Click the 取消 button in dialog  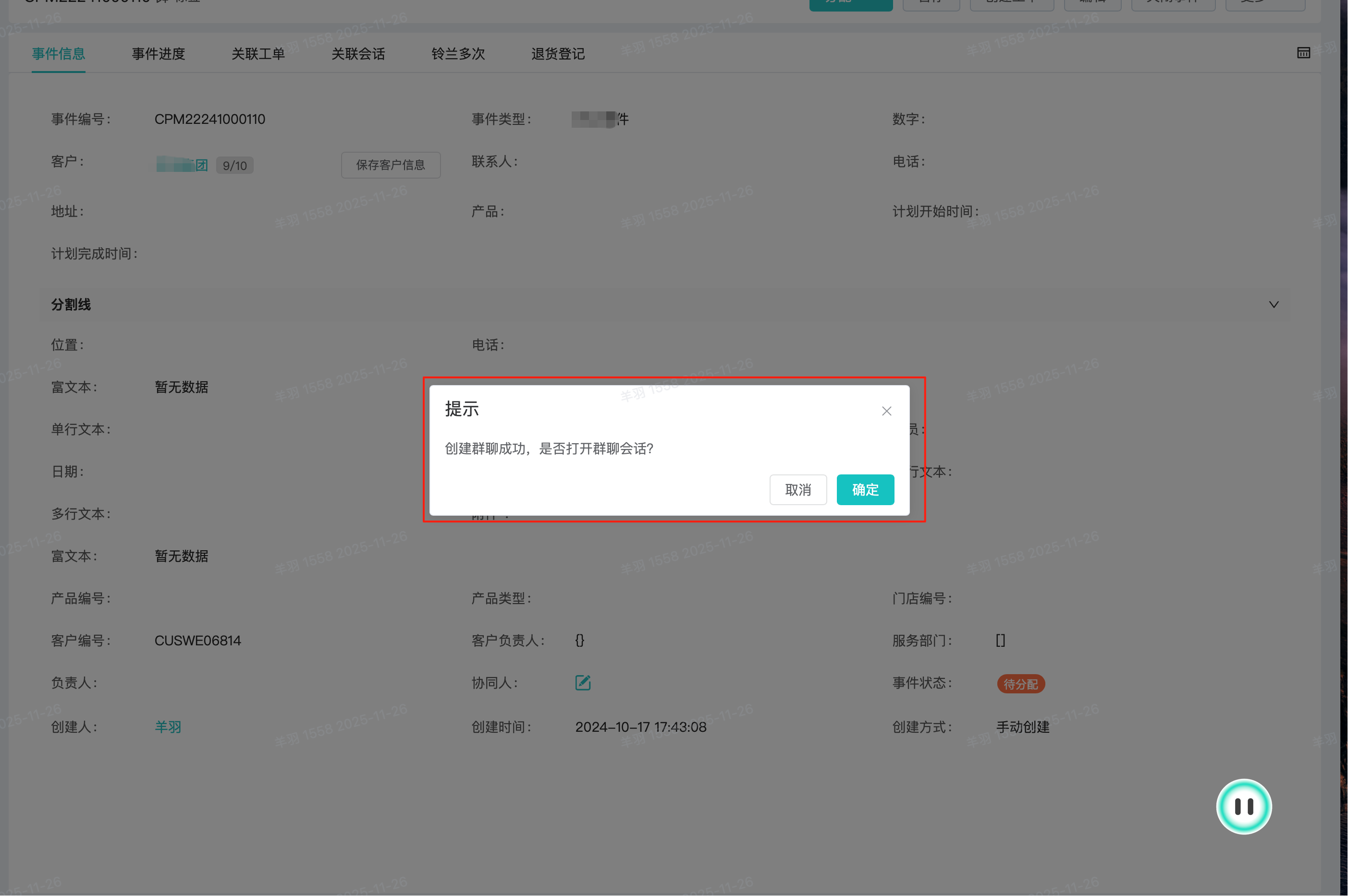[x=797, y=490]
